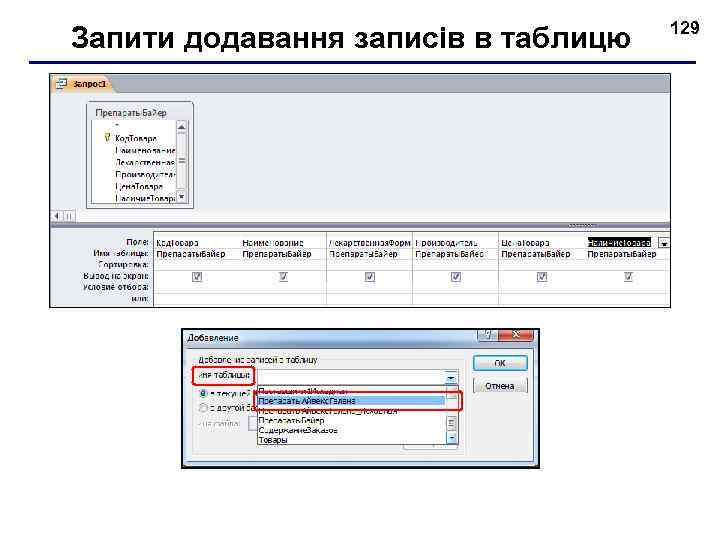720x540 pixels.
Task: Click the yellow primary key icon beside КодТовара
Action: pos(107,137)
